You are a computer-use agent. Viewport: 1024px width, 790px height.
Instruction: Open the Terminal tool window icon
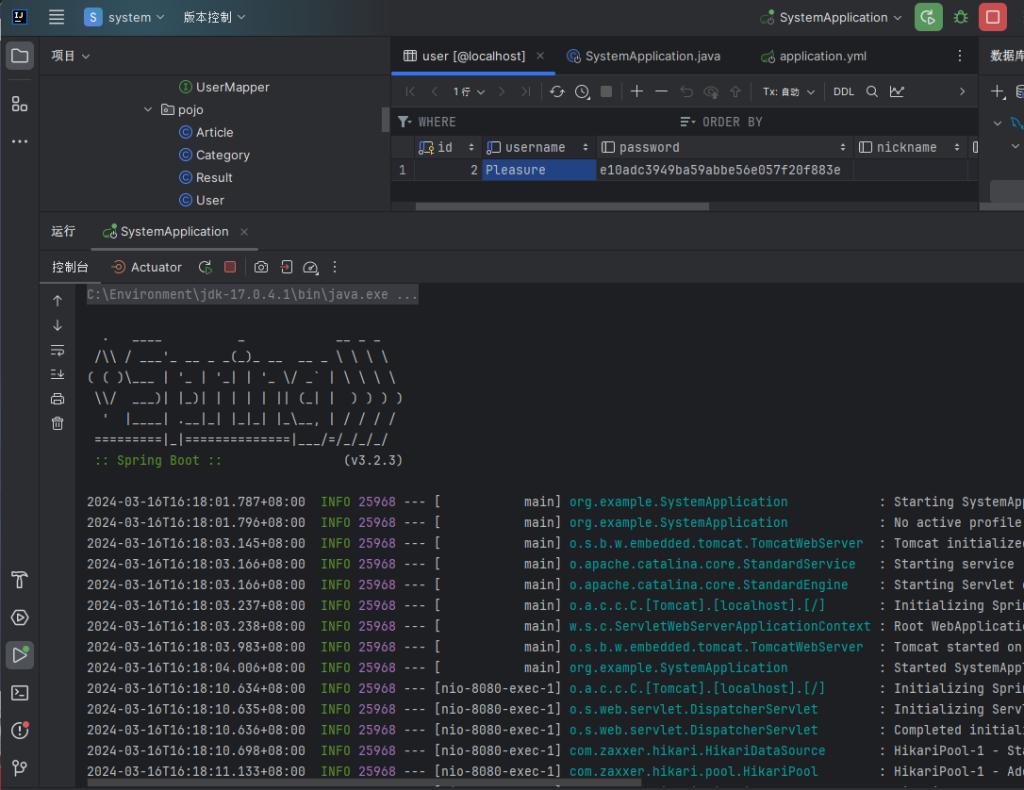[x=19, y=693]
